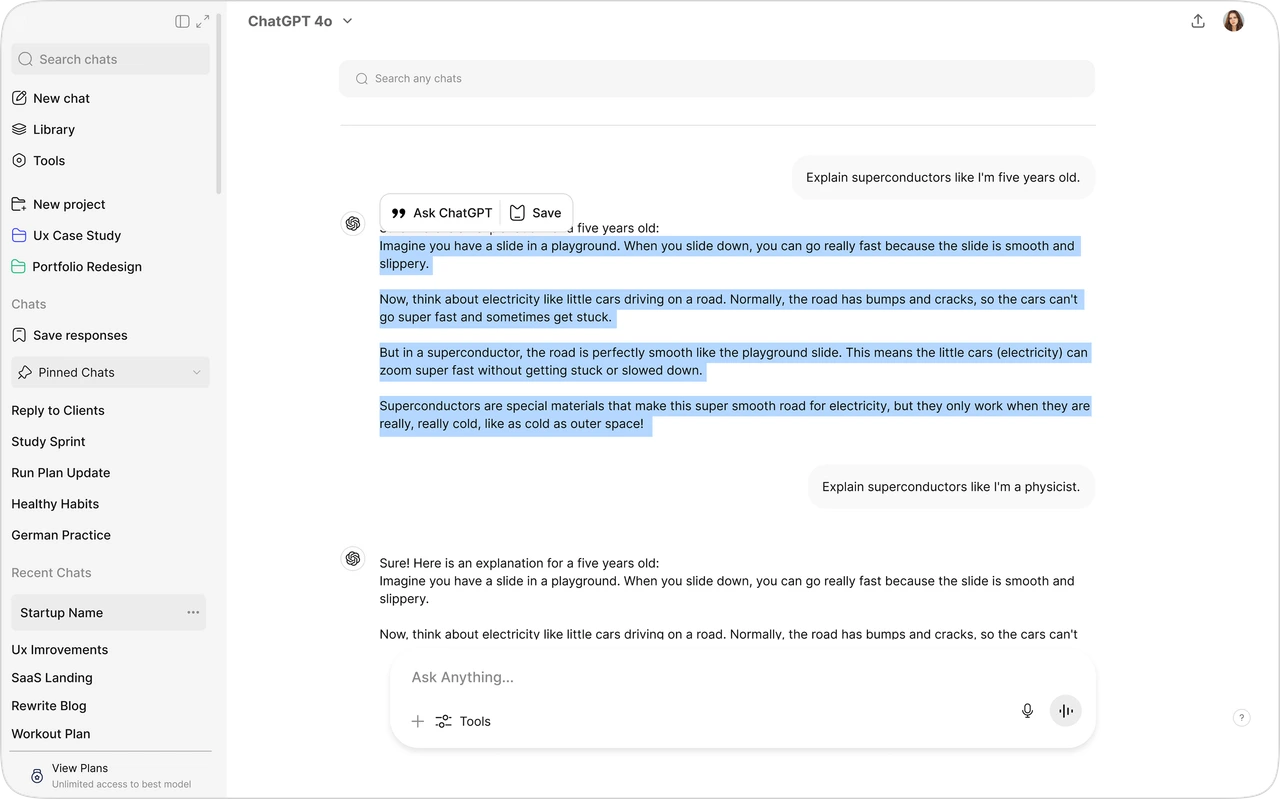Click the plus icon to attach a file

click(x=418, y=720)
